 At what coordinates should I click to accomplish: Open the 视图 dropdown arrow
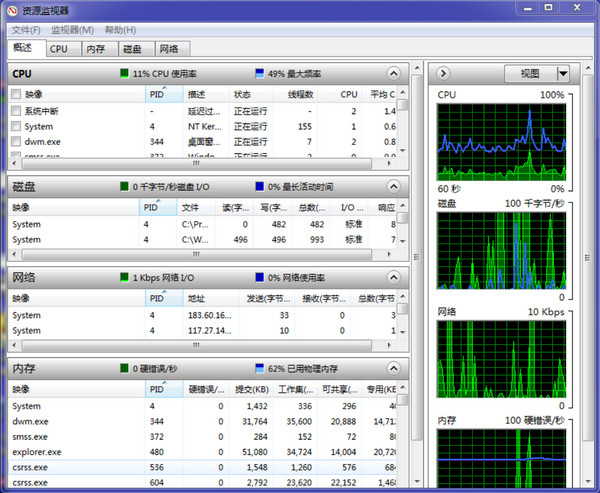tap(563, 73)
